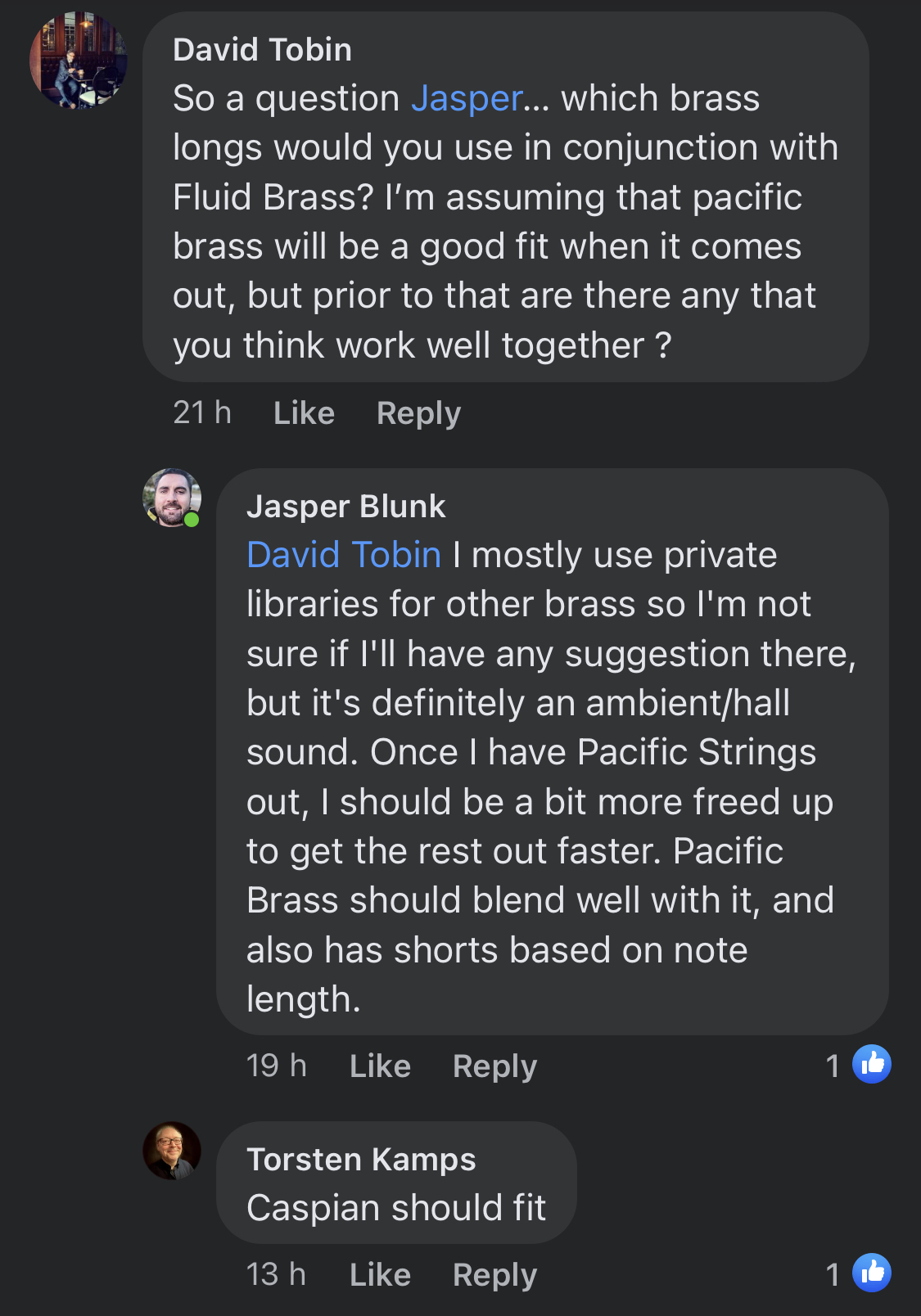Like Torsten Kamps' Caspian comment

(380, 1275)
